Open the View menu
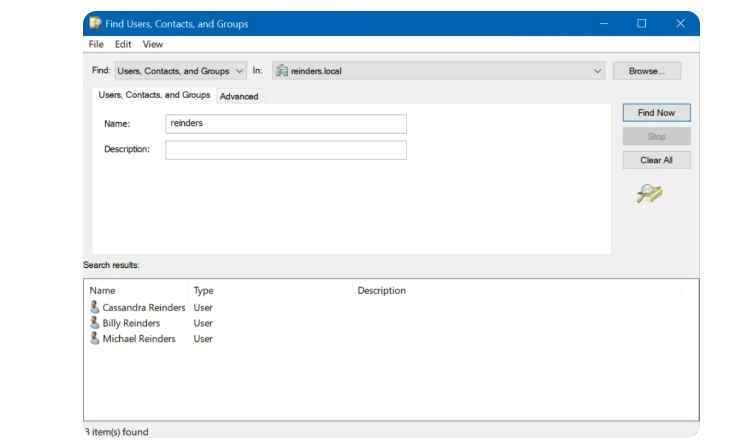The width and height of the screenshot is (732, 448). (153, 44)
